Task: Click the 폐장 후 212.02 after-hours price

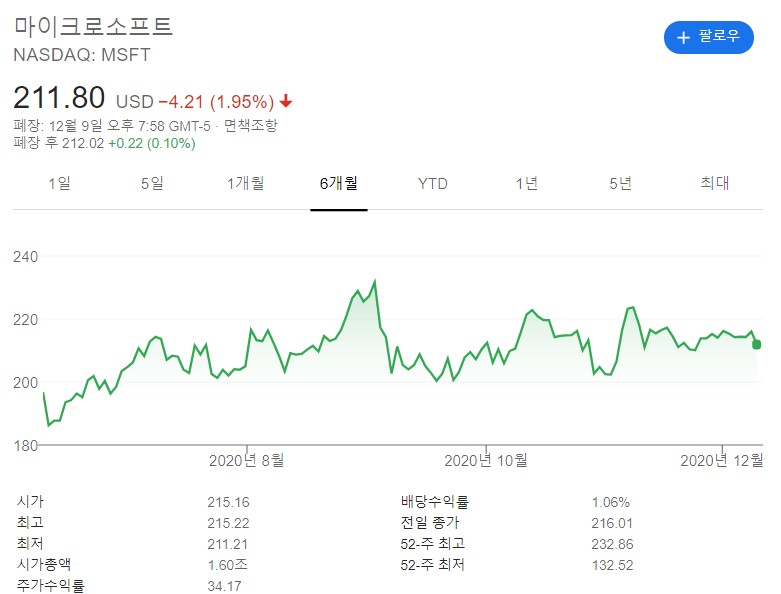Action: coord(59,143)
